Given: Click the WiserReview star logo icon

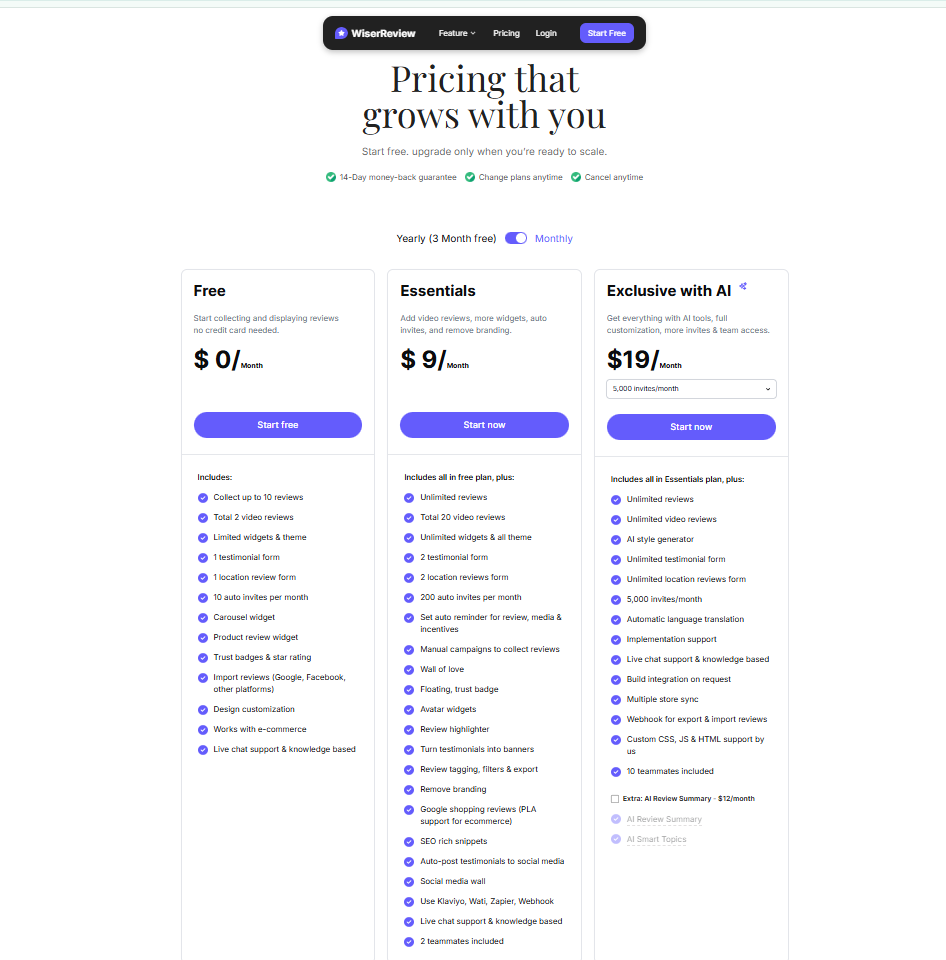Looking at the screenshot, I should pos(340,33).
